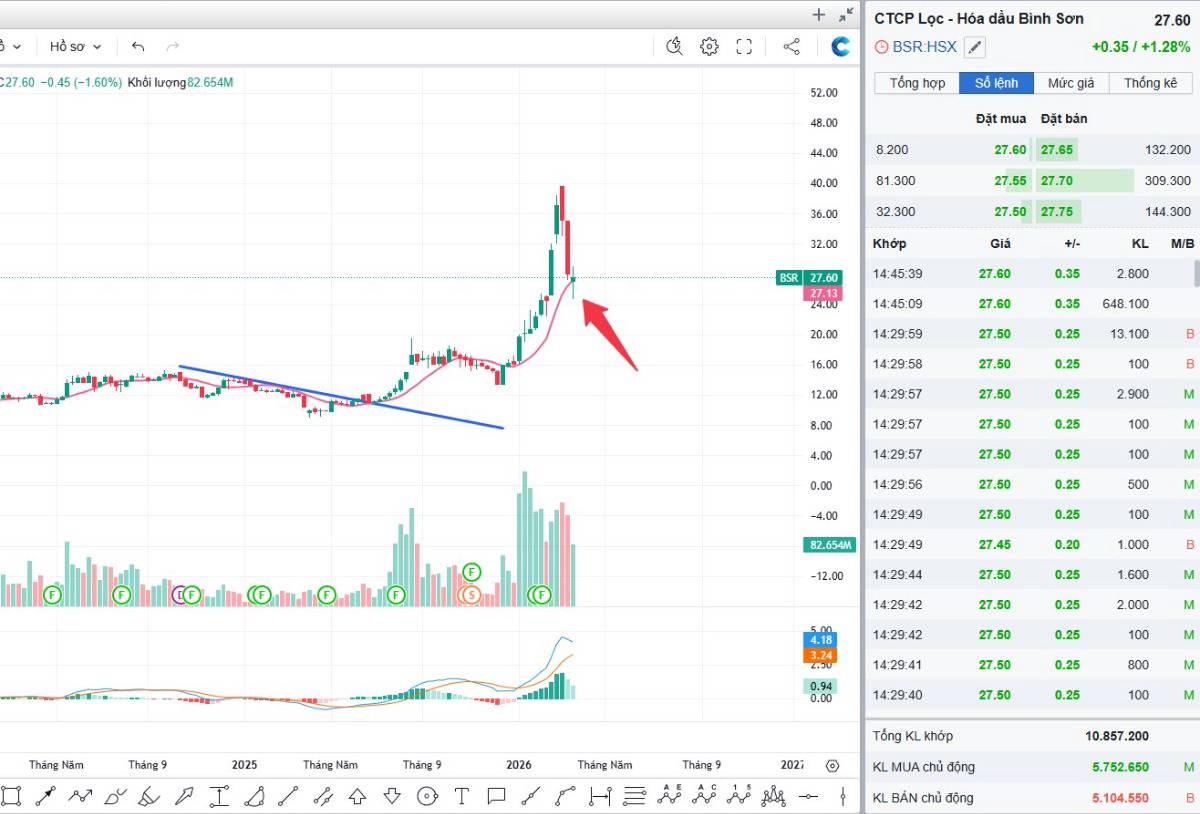Click the undo arrow in chart toolbar

(x=138, y=47)
